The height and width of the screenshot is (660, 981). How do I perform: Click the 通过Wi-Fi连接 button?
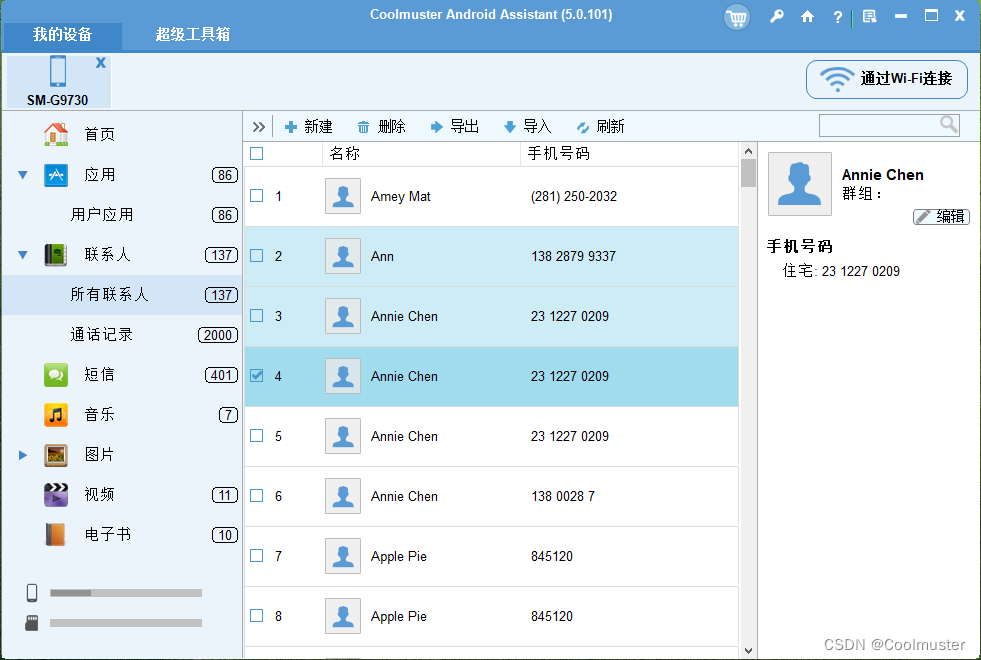coord(887,79)
